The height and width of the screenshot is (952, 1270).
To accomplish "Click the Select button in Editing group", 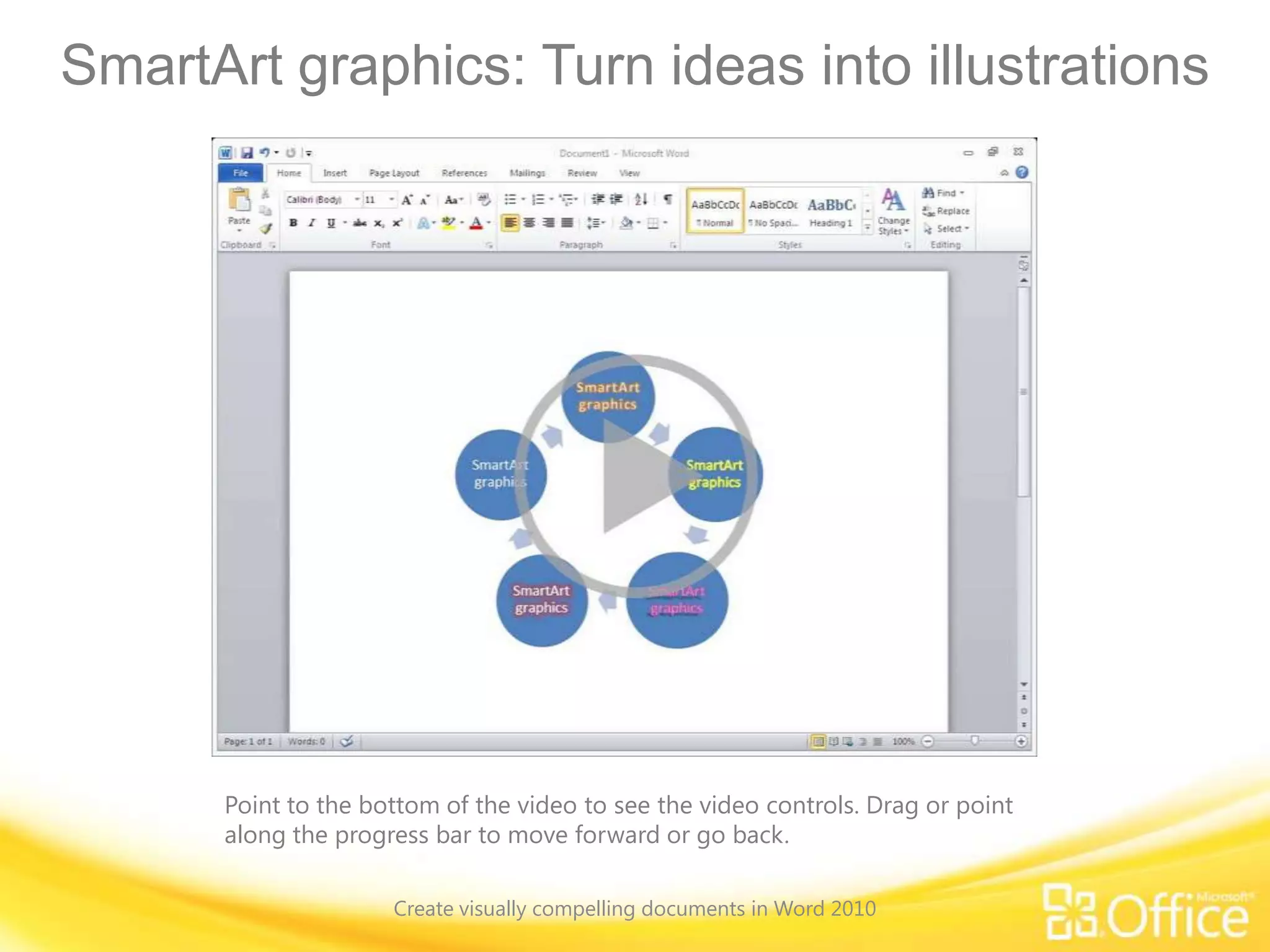I will click(946, 229).
